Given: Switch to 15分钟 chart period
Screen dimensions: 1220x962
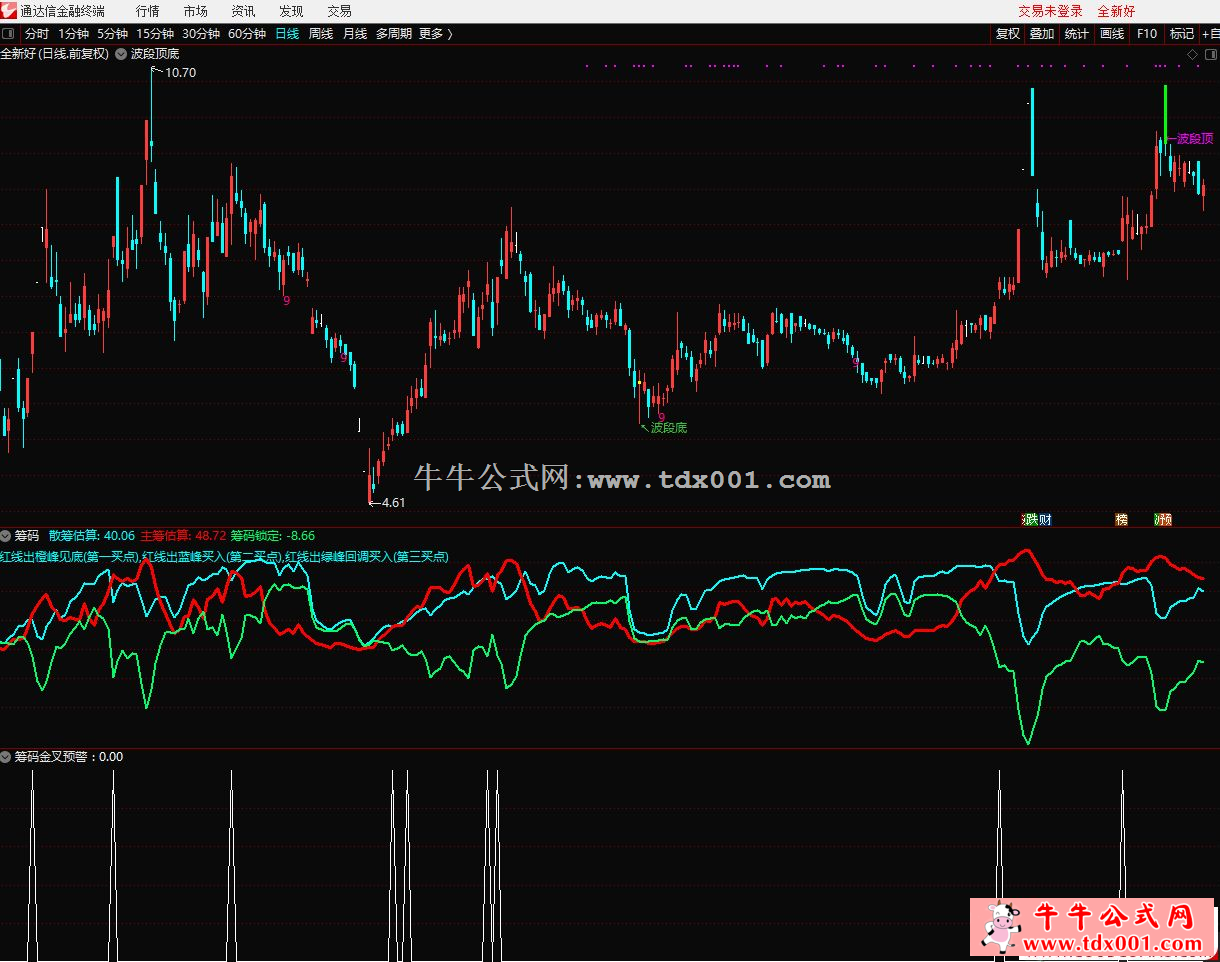Looking at the screenshot, I should [x=155, y=34].
